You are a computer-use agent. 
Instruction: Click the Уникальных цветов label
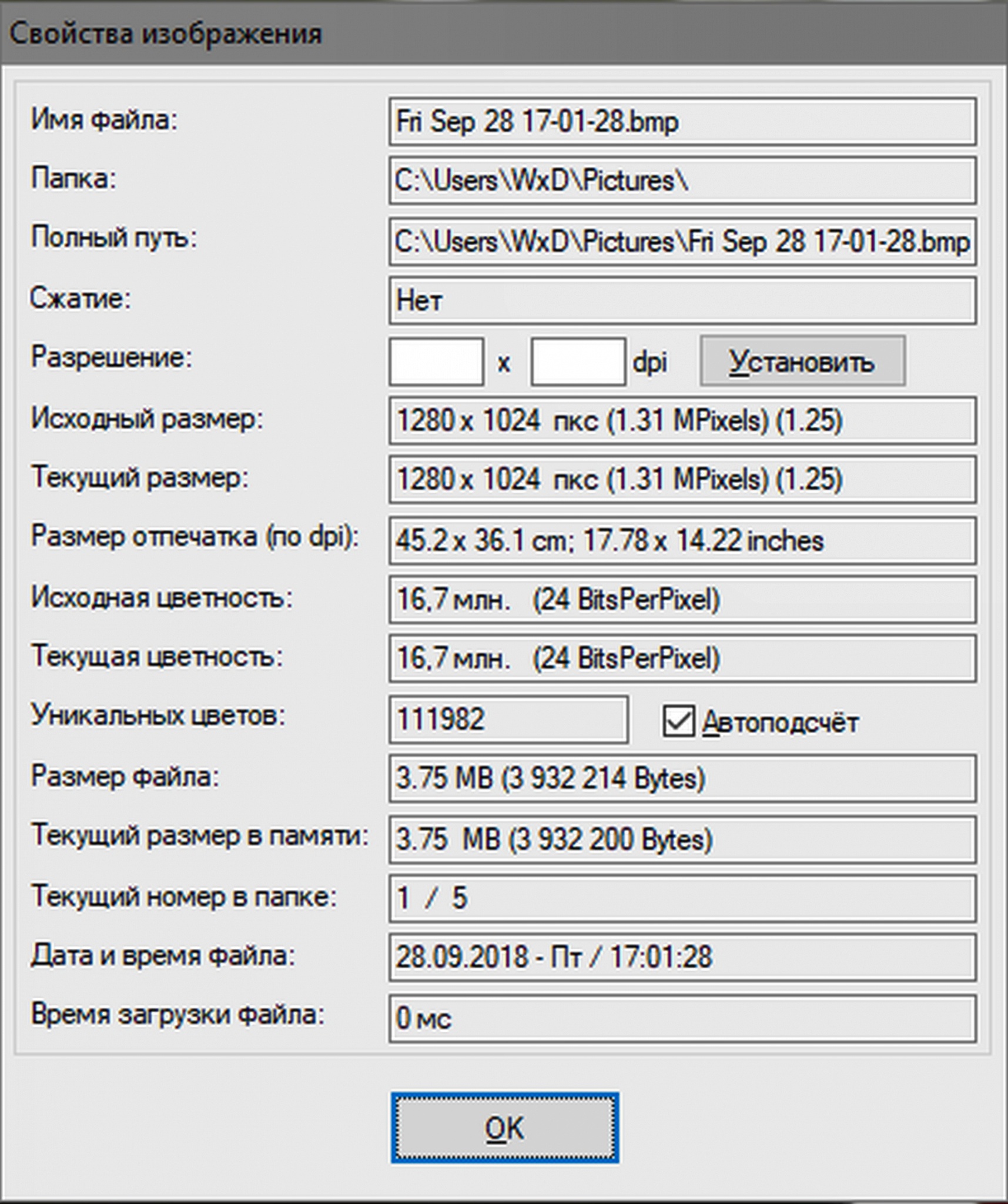tap(158, 715)
